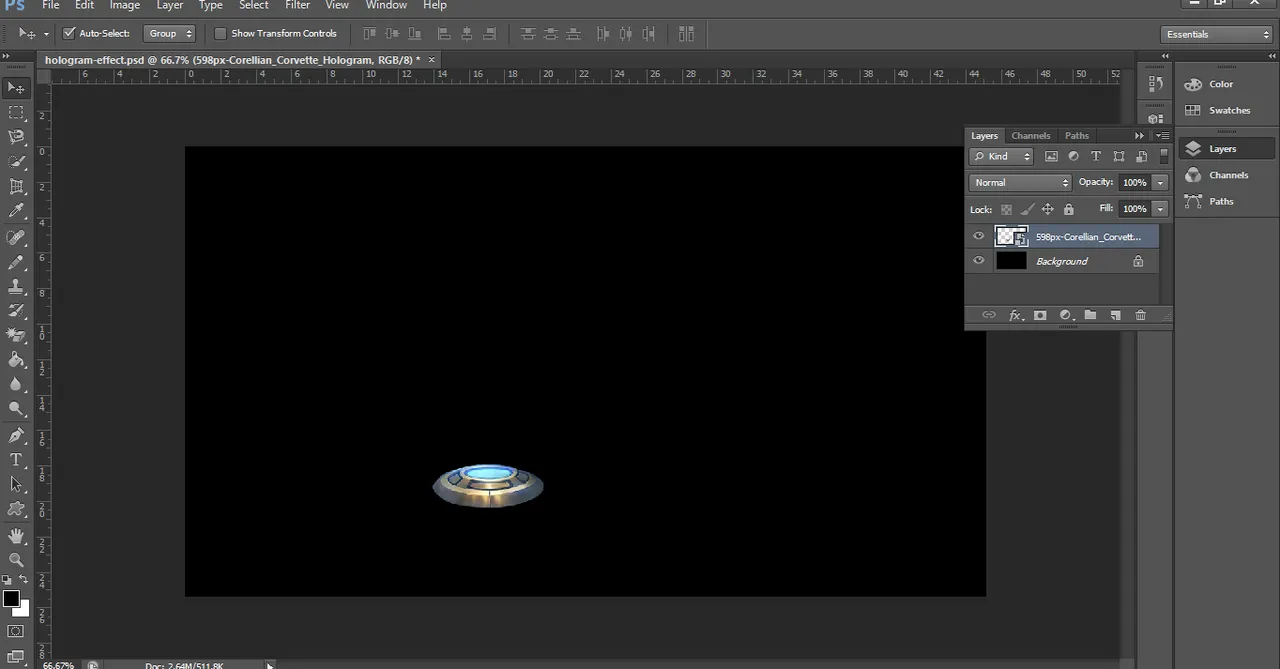Select the Horizontal Type tool
Viewport: 1280px width, 669px height.
pos(16,460)
